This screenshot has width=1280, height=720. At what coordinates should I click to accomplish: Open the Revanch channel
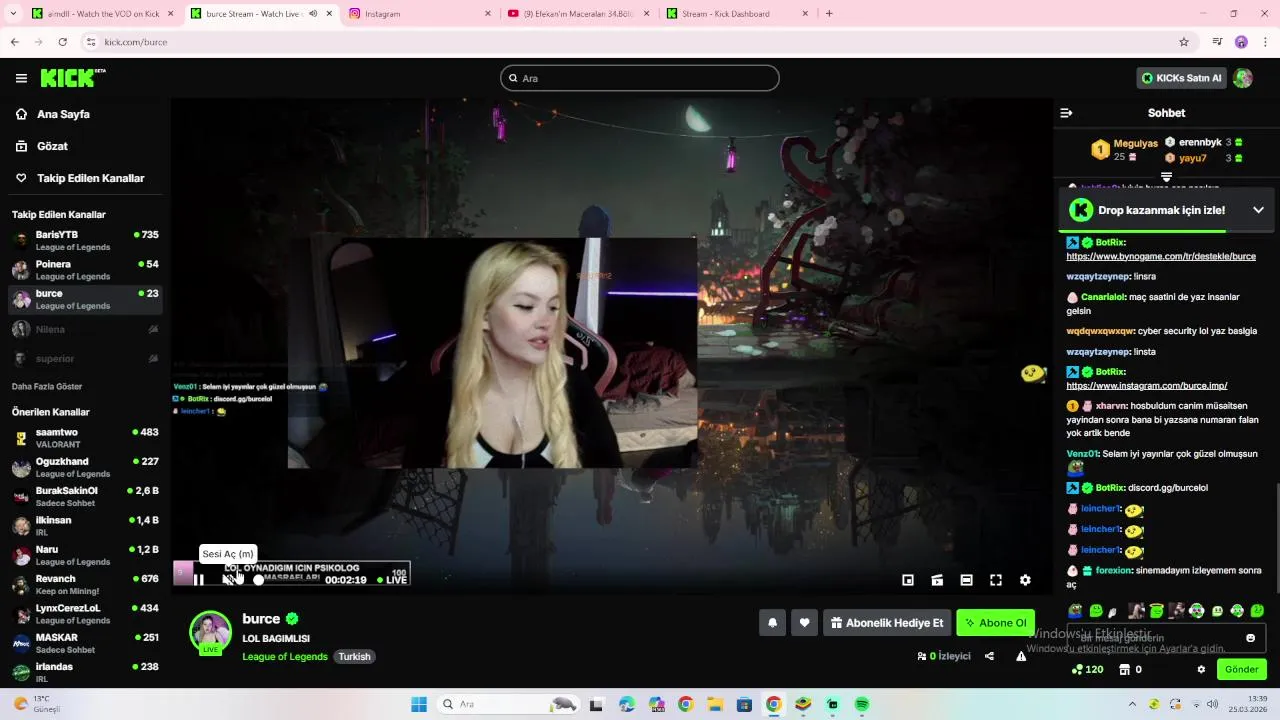pos(86,584)
